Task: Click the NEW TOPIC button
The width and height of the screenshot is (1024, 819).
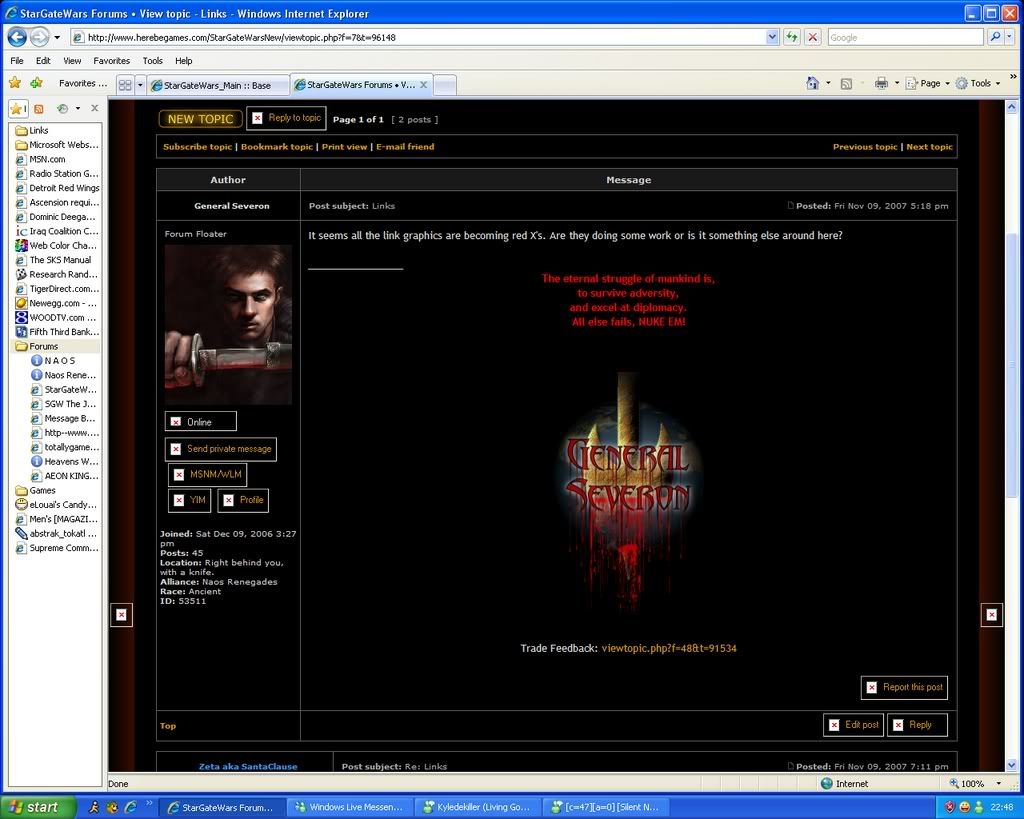Action: tap(200, 119)
